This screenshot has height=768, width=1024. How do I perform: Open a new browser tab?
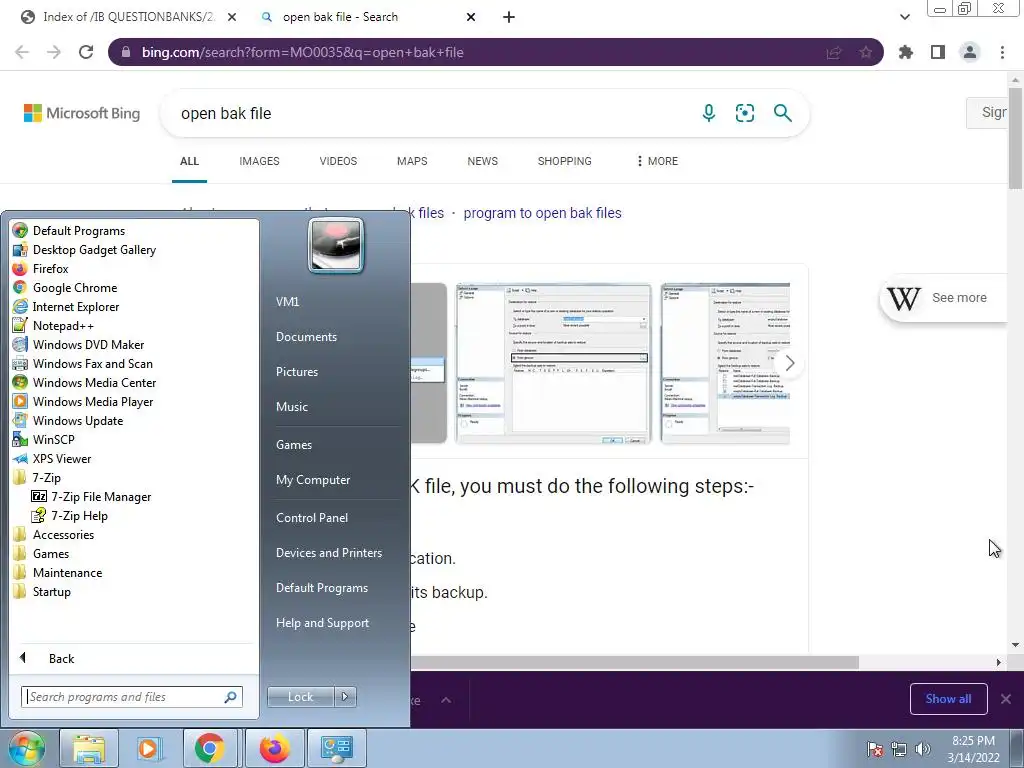[x=509, y=17]
